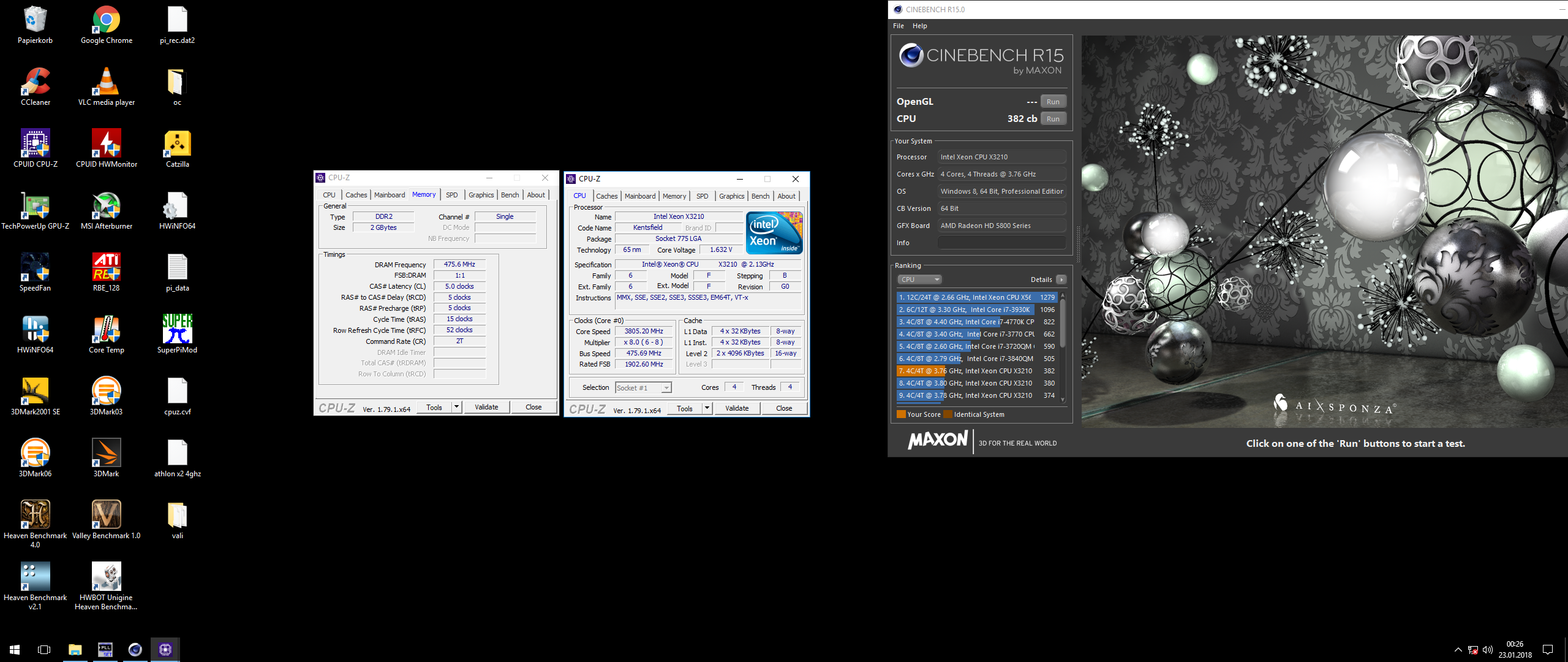Open the Cinebench File menu
The image size is (1568, 662).
899,26
